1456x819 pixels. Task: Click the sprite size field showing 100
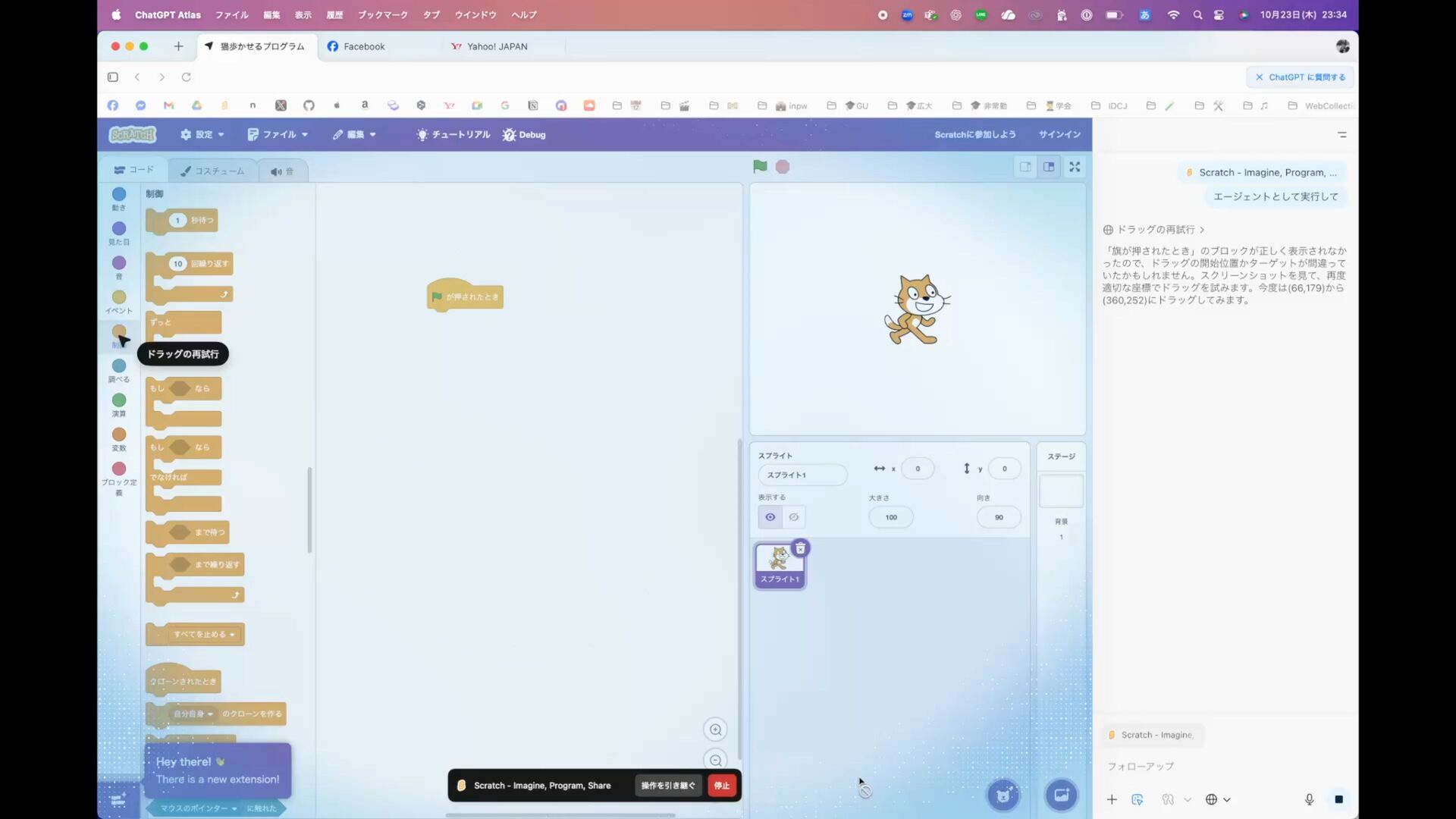891,517
